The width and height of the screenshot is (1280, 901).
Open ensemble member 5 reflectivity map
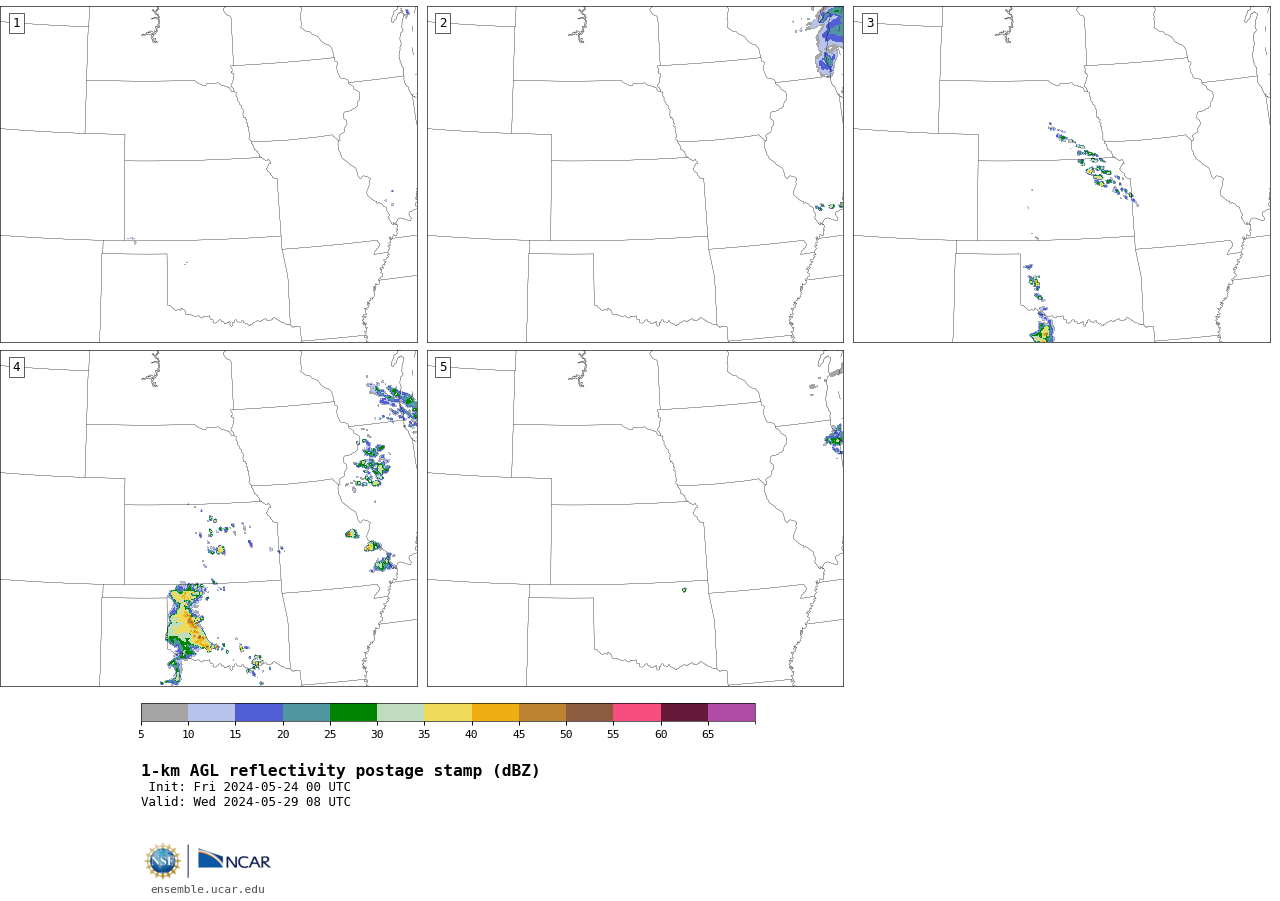click(635, 518)
